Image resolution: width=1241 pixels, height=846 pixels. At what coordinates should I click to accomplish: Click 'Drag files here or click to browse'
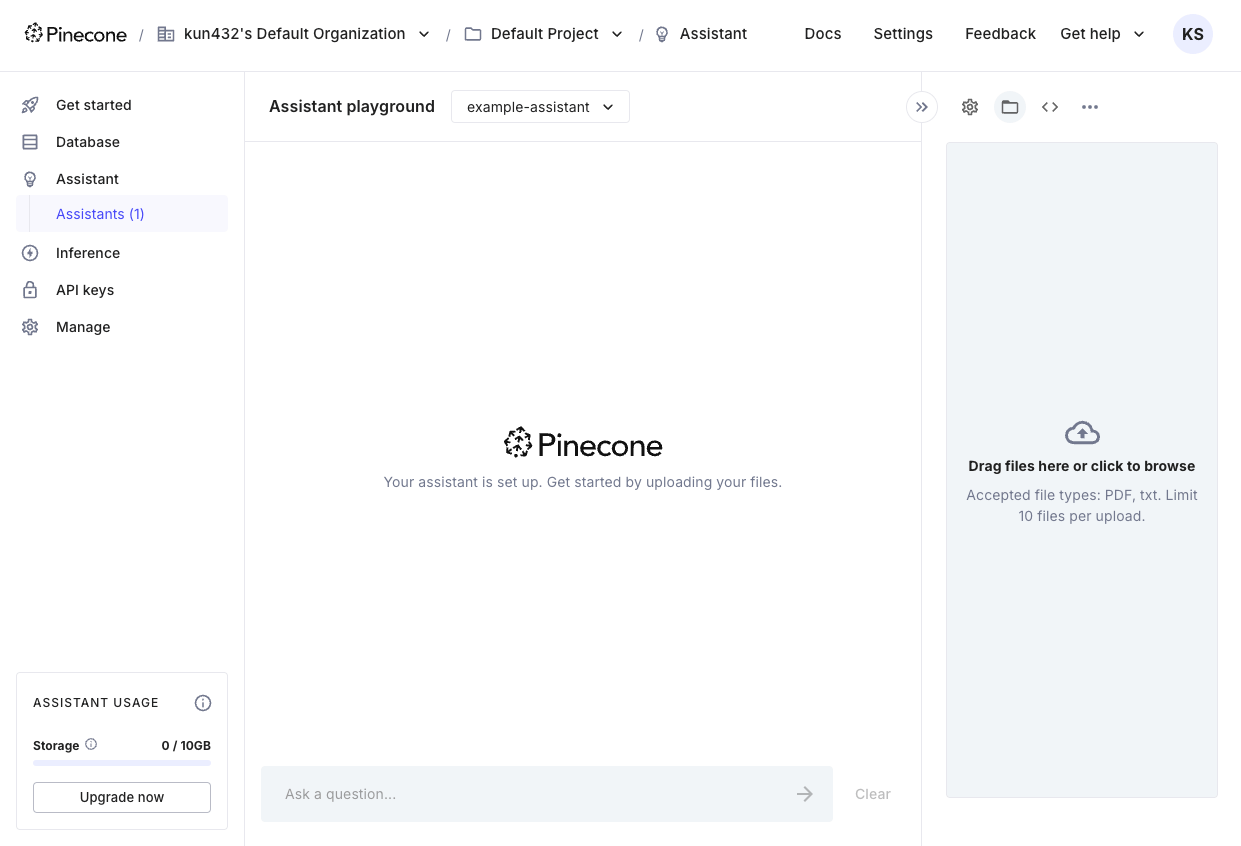pyautogui.click(x=1082, y=466)
